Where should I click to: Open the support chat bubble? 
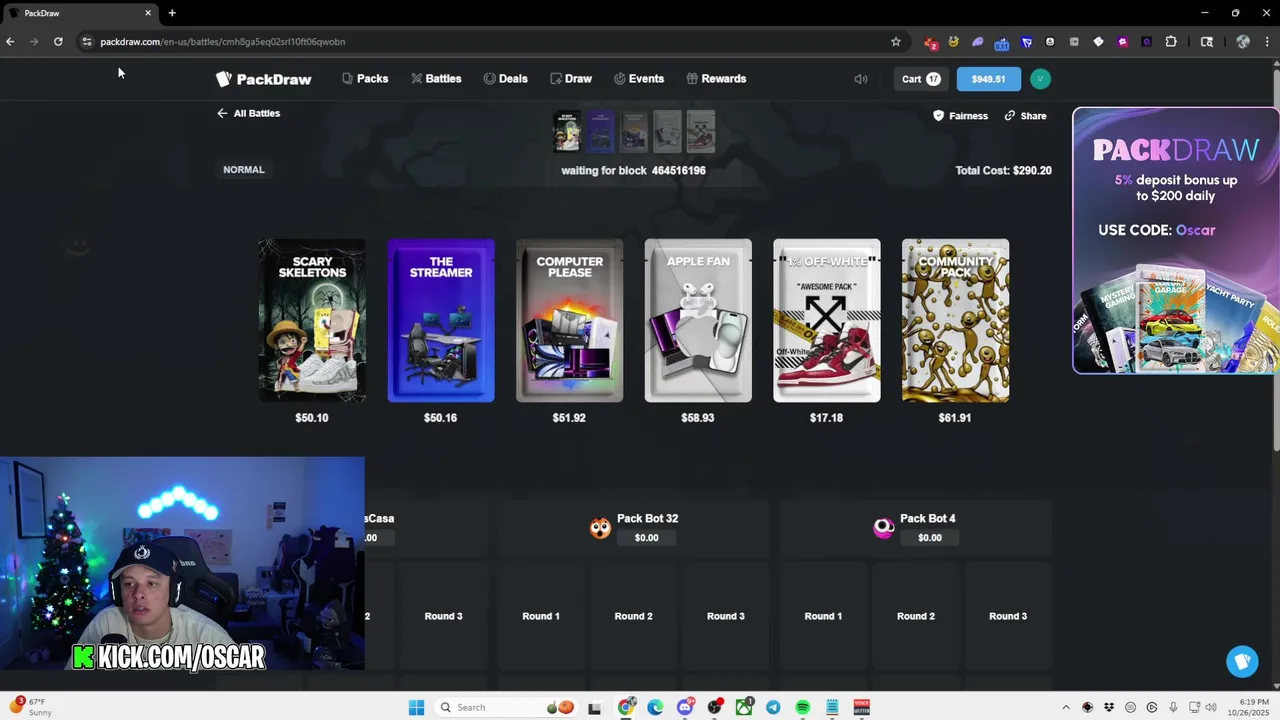1242,661
